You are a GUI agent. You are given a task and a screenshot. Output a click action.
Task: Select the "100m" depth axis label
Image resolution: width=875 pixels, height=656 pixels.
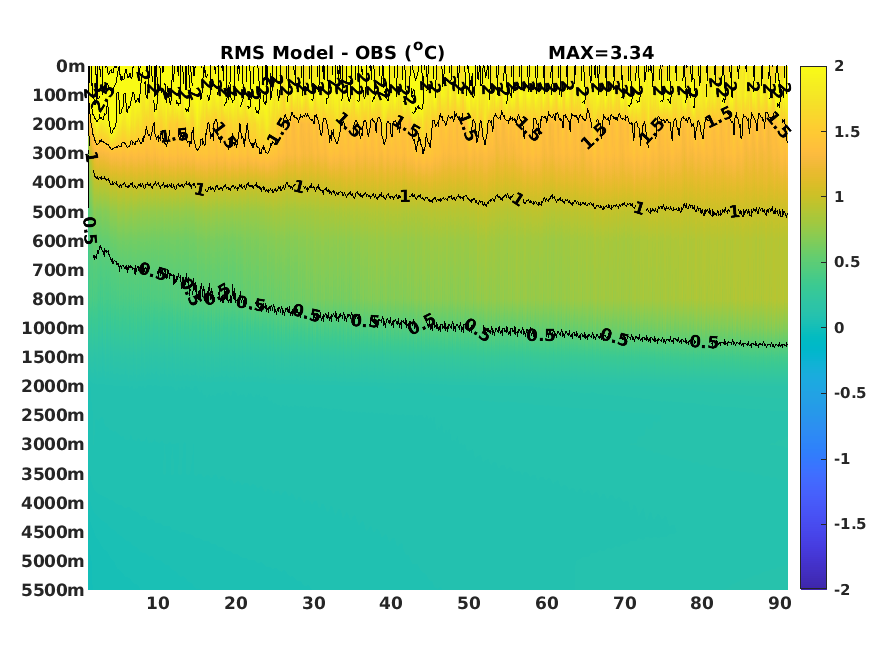[58, 95]
